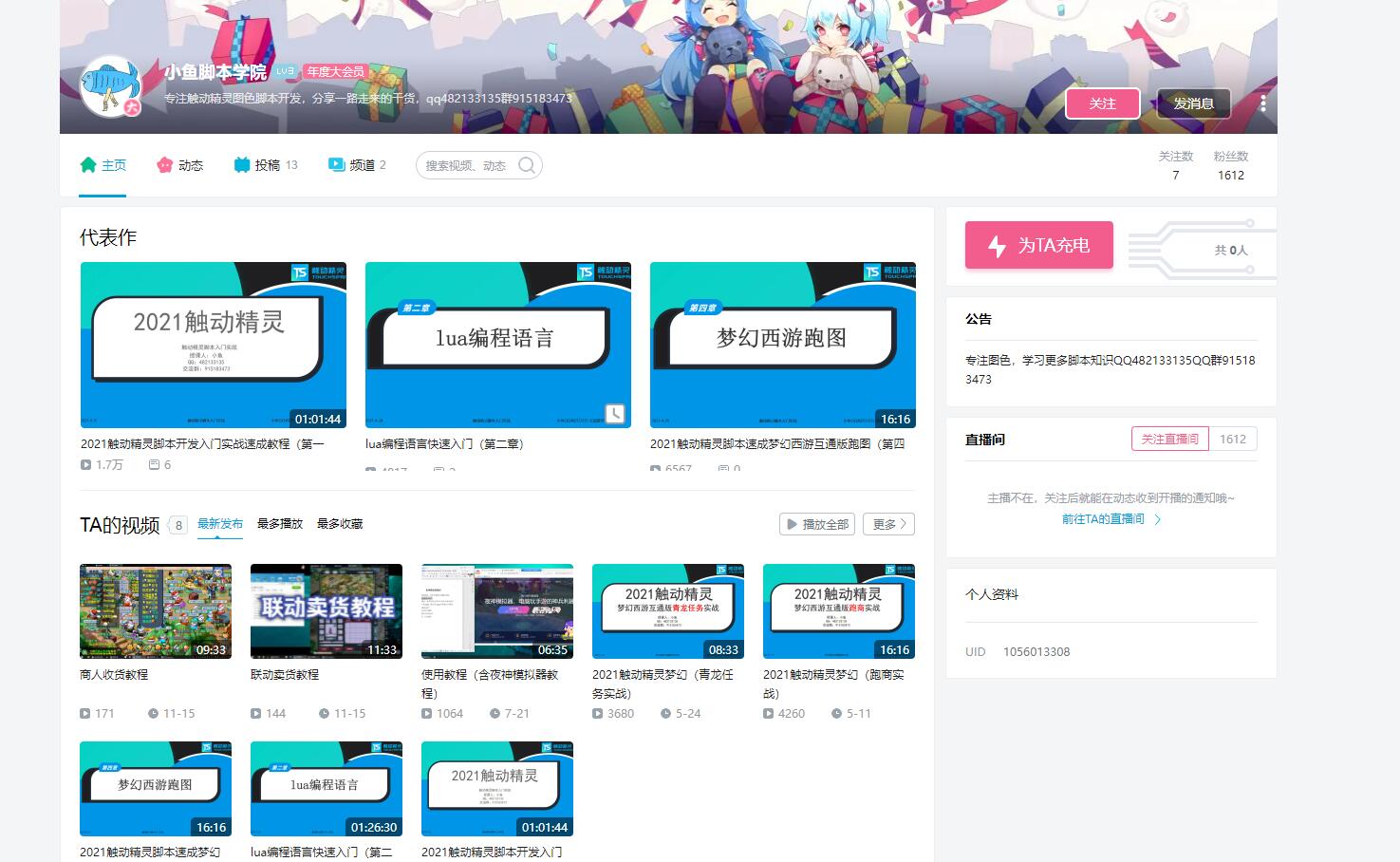The height and width of the screenshot is (862, 1400).
Task: Click the search magnifier icon
Action: pyautogui.click(x=527, y=165)
